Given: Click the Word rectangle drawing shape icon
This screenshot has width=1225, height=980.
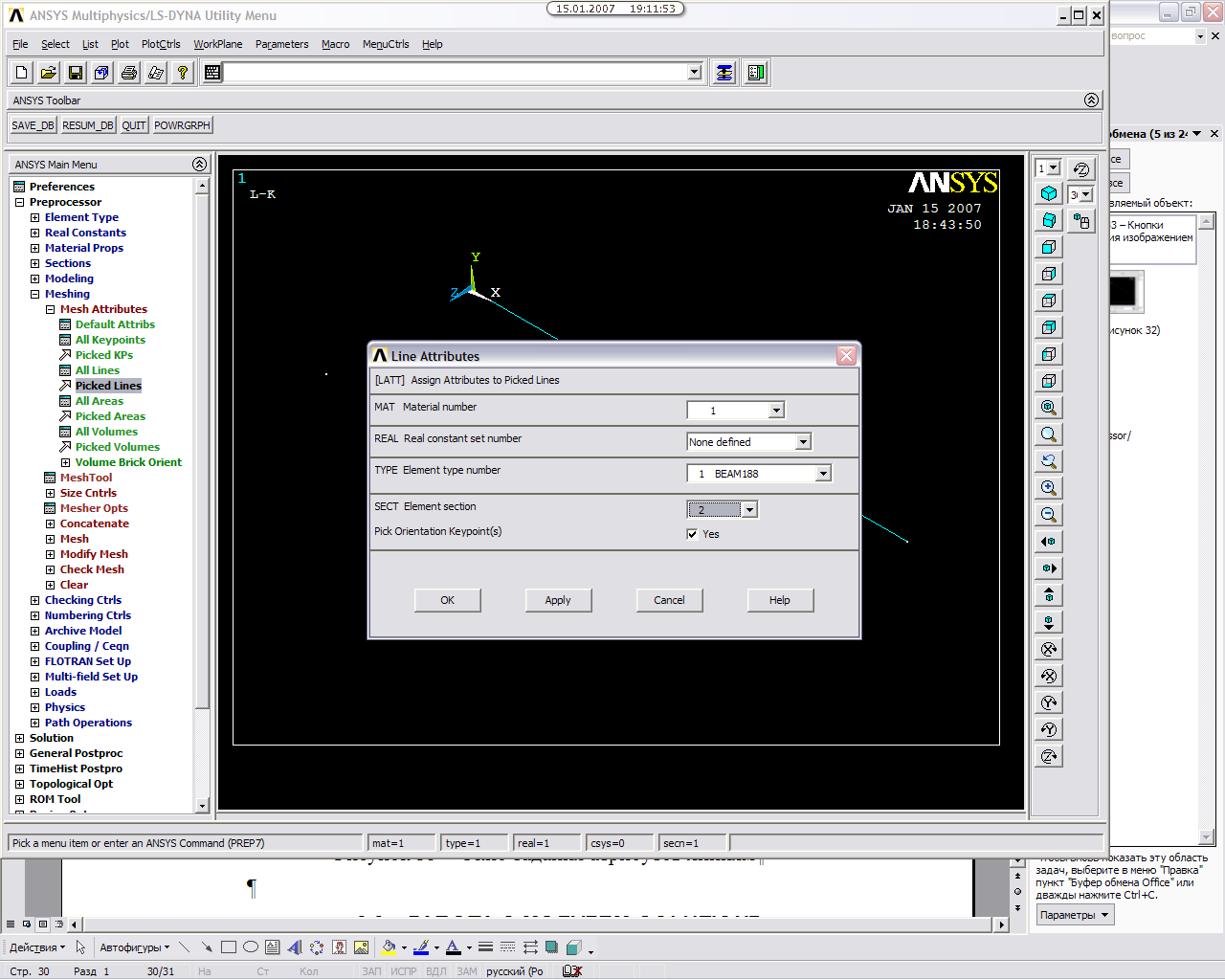Looking at the screenshot, I should [229, 947].
